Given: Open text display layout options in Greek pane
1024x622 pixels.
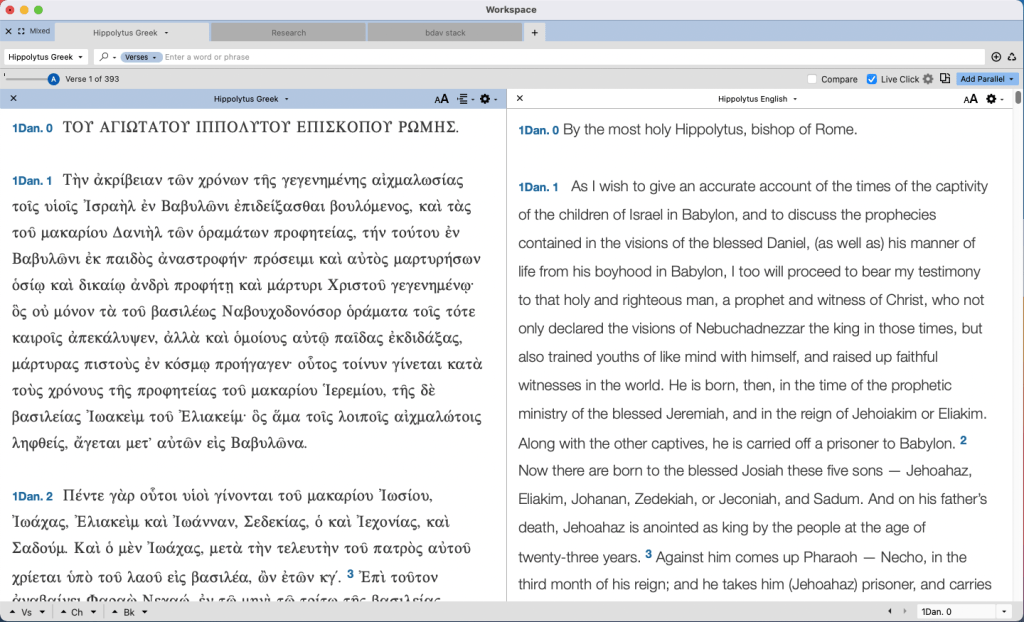Looking at the screenshot, I should pos(464,99).
